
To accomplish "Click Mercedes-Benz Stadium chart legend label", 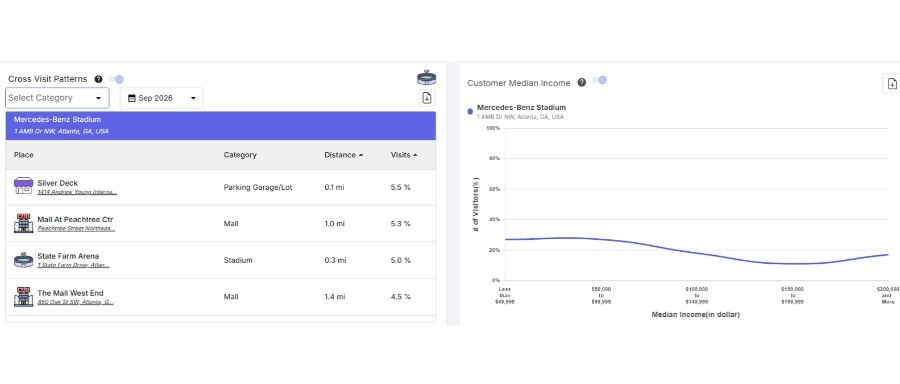I will click(x=521, y=107).
